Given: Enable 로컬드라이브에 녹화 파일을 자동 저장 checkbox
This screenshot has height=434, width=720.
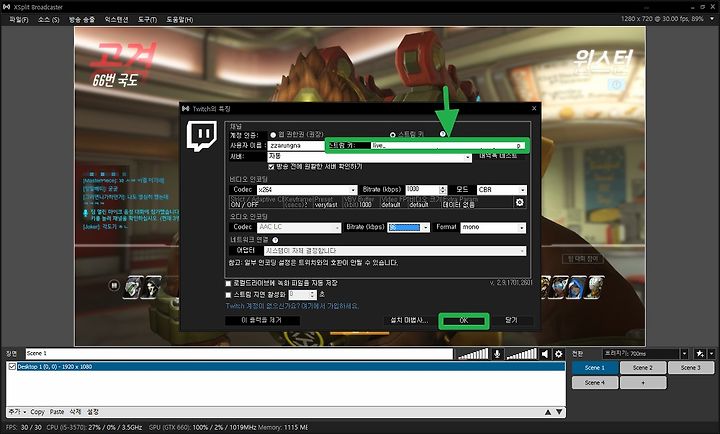Looking at the screenshot, I should (228, 283).
